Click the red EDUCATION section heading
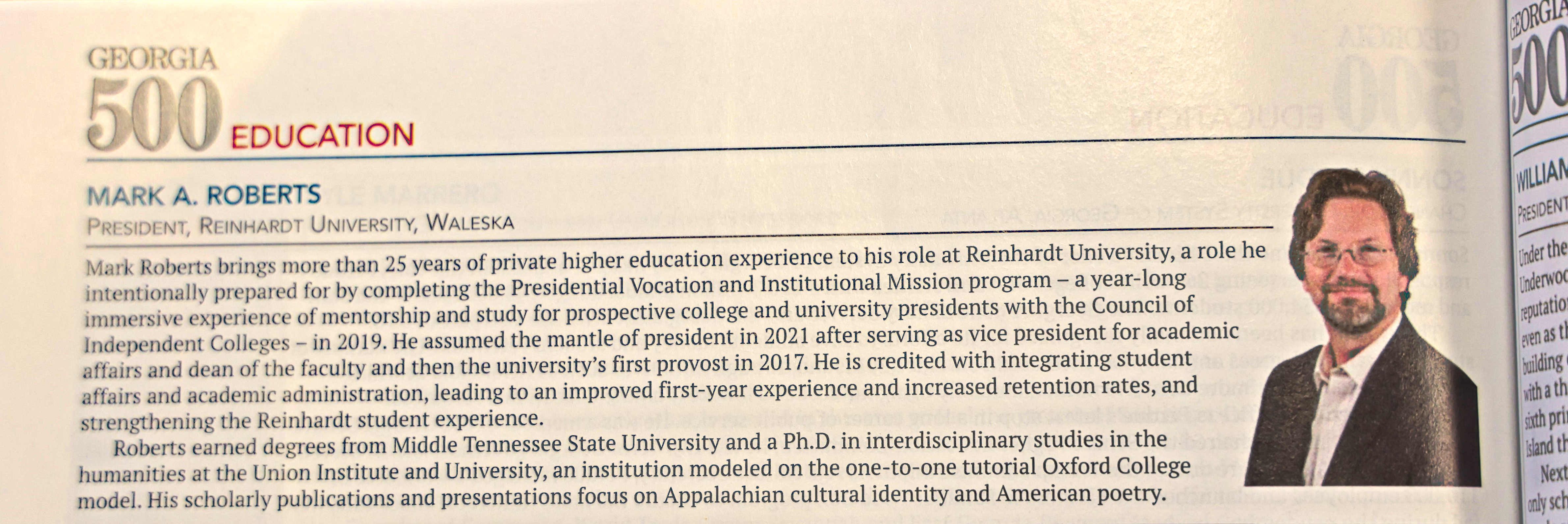Image resolution: width=1568 pixels, height=524 pixels. tap(323, 136)
